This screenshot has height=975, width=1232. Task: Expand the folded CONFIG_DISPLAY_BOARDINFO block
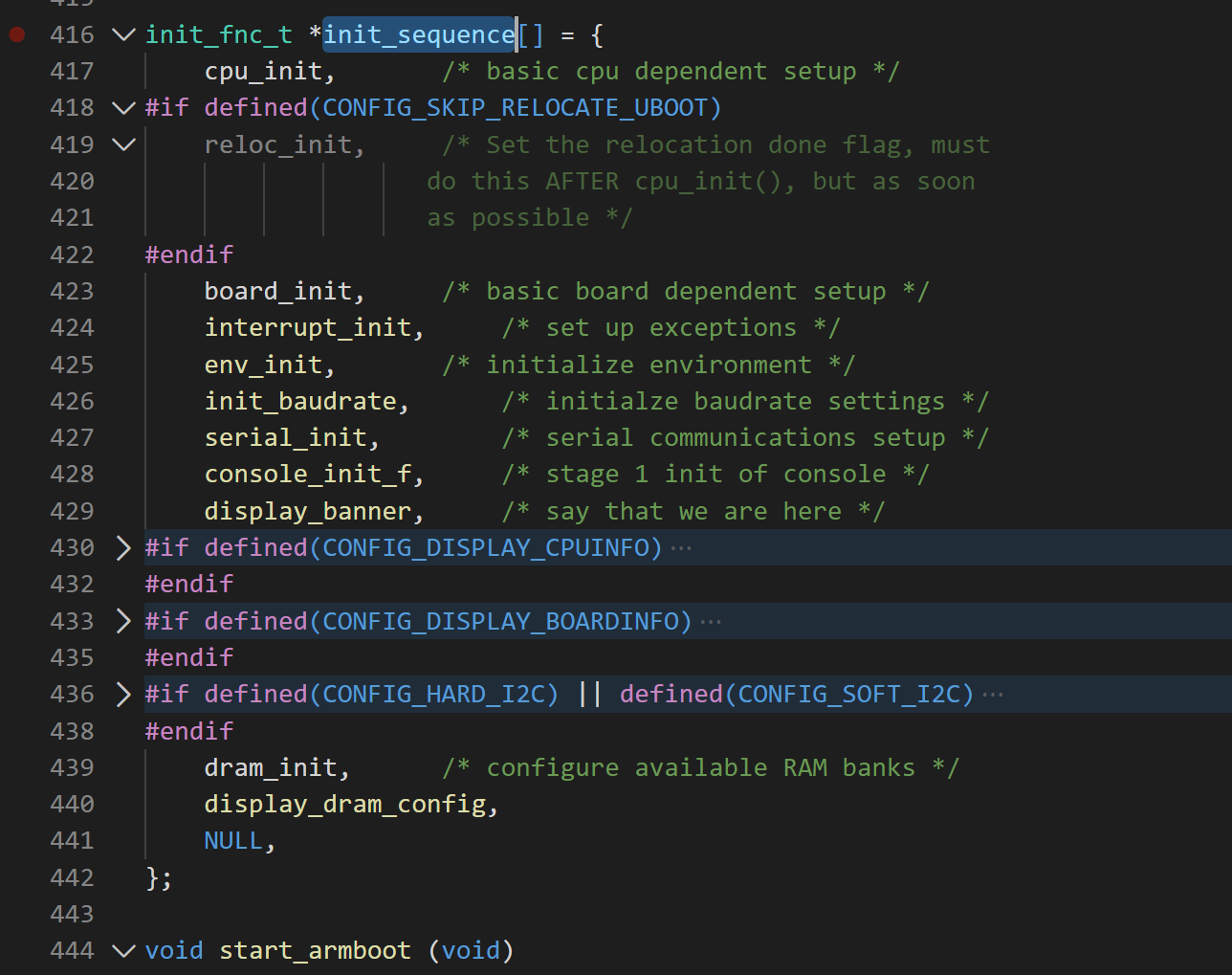pos(123,621)
